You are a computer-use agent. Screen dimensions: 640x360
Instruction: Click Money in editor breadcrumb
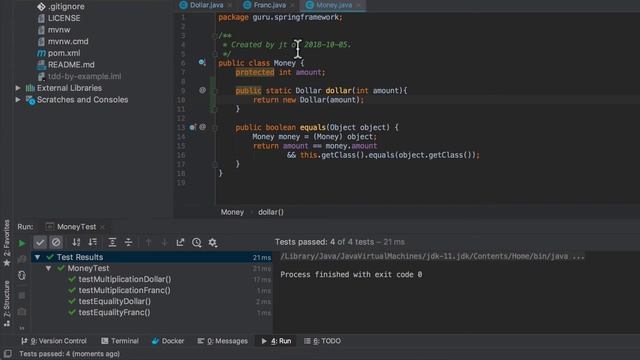tap(232, 212)
